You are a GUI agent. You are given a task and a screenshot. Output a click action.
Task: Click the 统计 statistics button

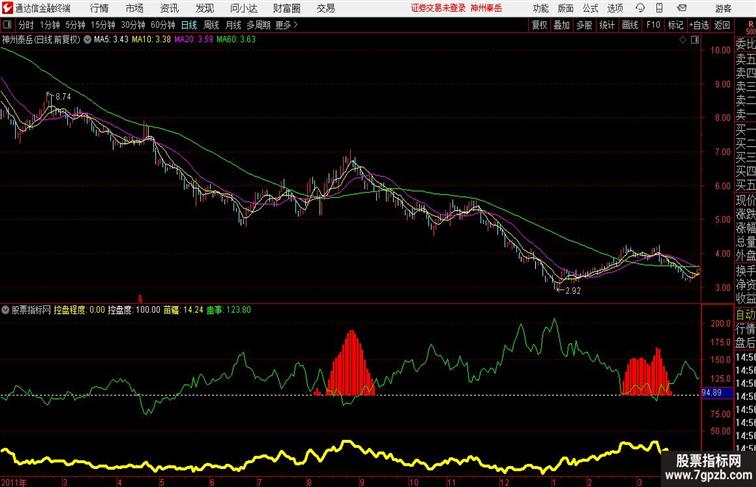(x=607, y=25)
